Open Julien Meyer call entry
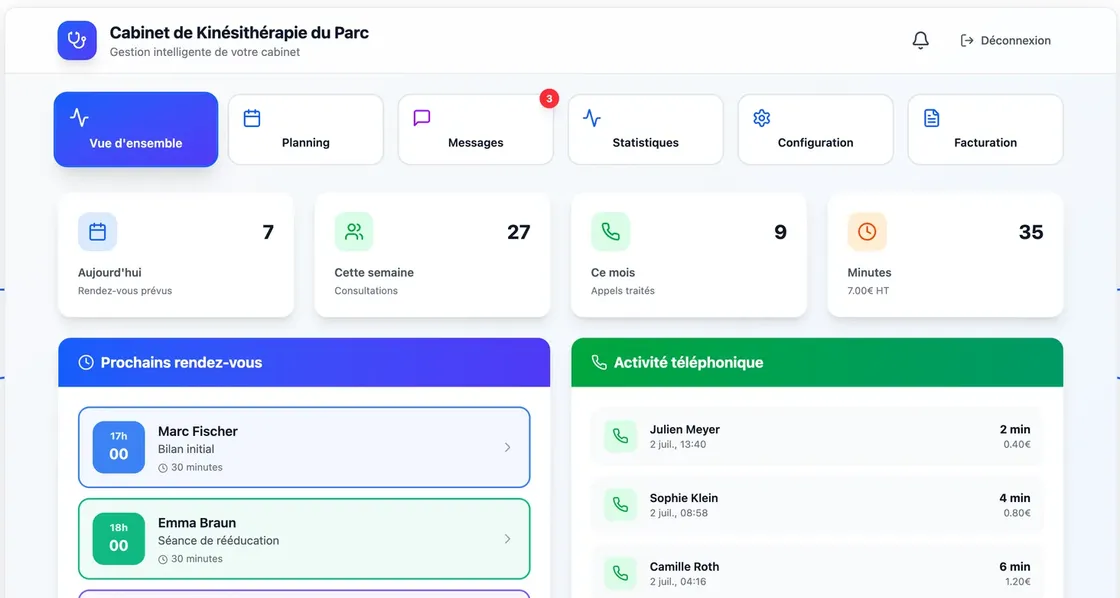 817,436
